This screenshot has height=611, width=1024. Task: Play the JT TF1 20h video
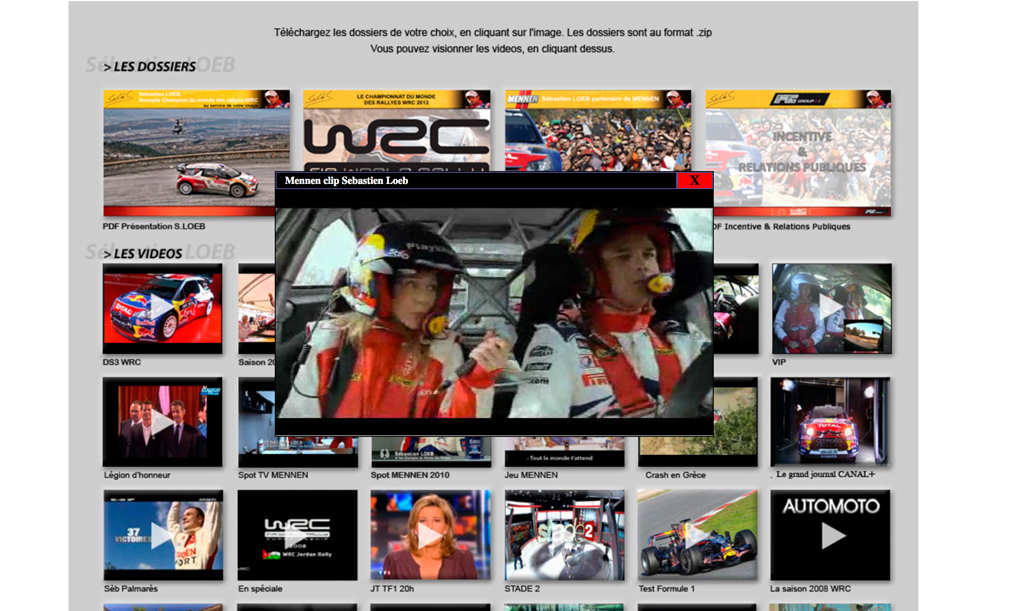pos(430,535)
